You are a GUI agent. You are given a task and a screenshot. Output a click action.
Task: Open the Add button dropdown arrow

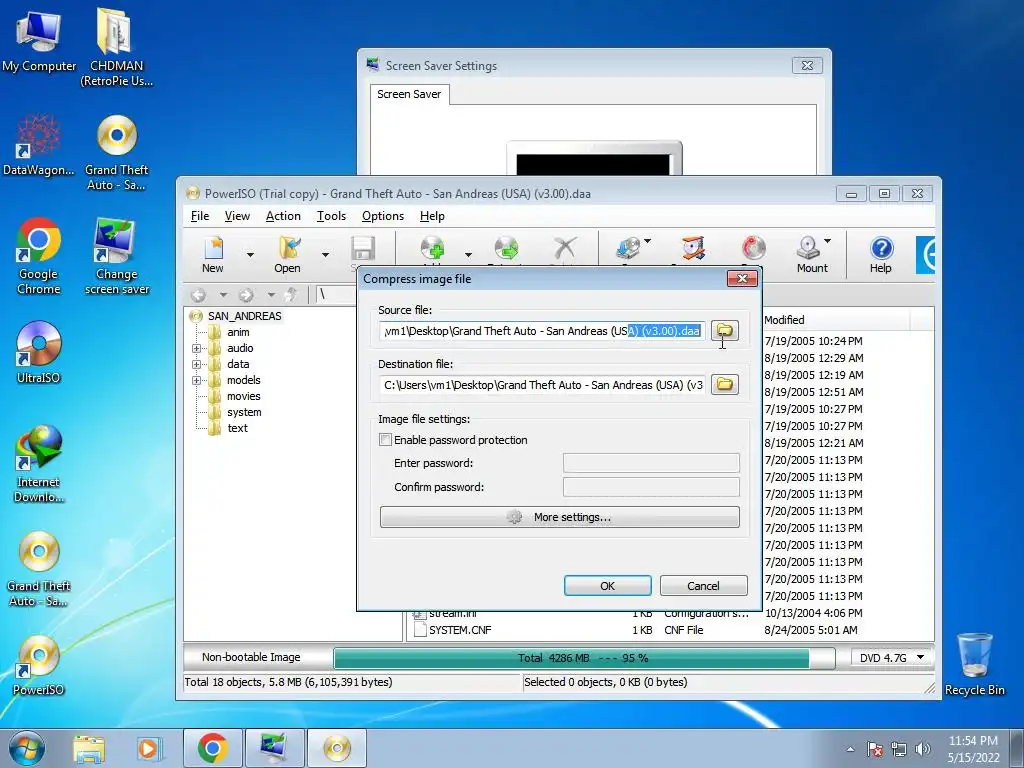(468, 255)
